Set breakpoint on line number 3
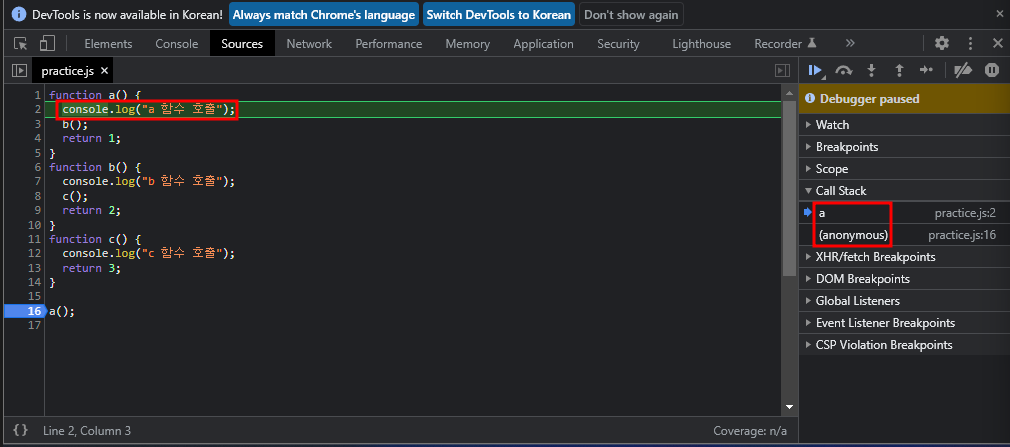This screenshot has height=447, width=1010. (37, 124)
